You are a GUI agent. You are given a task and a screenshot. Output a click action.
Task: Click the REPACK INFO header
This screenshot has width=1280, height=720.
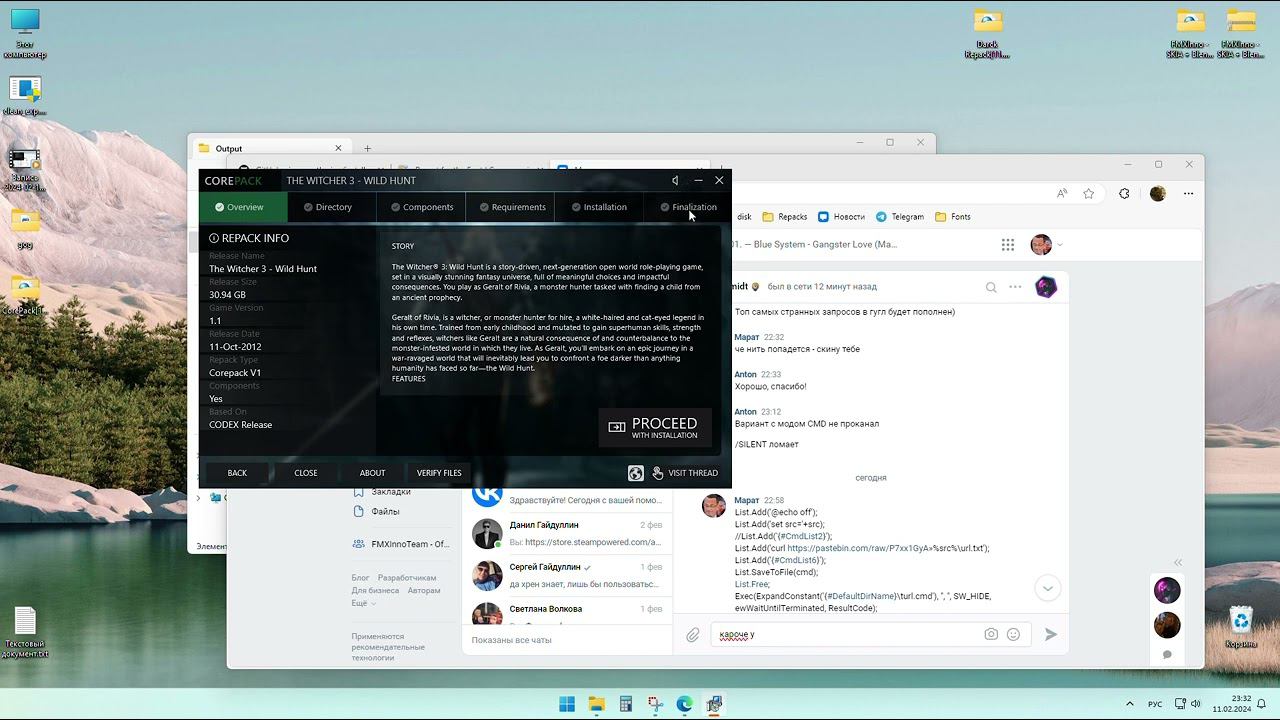tap(249, 238)
